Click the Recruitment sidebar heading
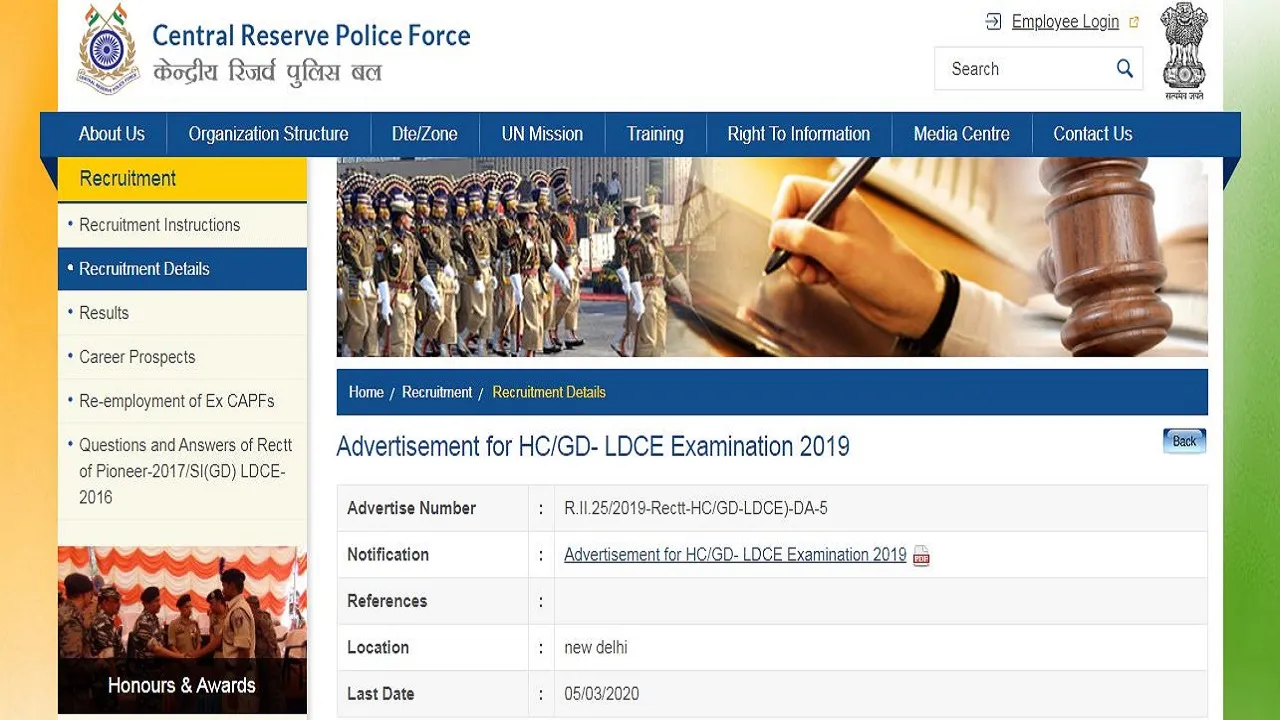1280x720 pixels. [182, 179]
